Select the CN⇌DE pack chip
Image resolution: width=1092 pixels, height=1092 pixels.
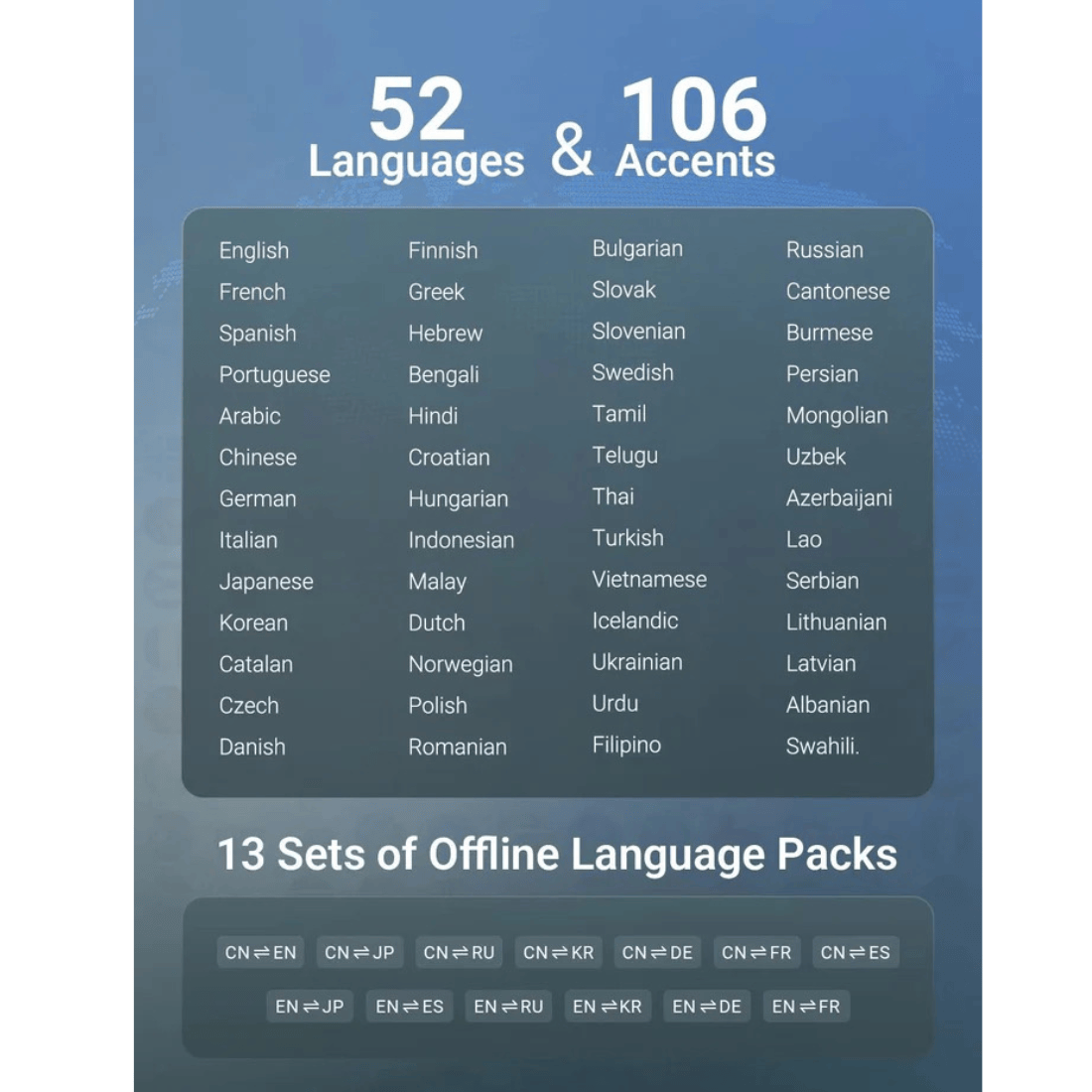(657, 952)
